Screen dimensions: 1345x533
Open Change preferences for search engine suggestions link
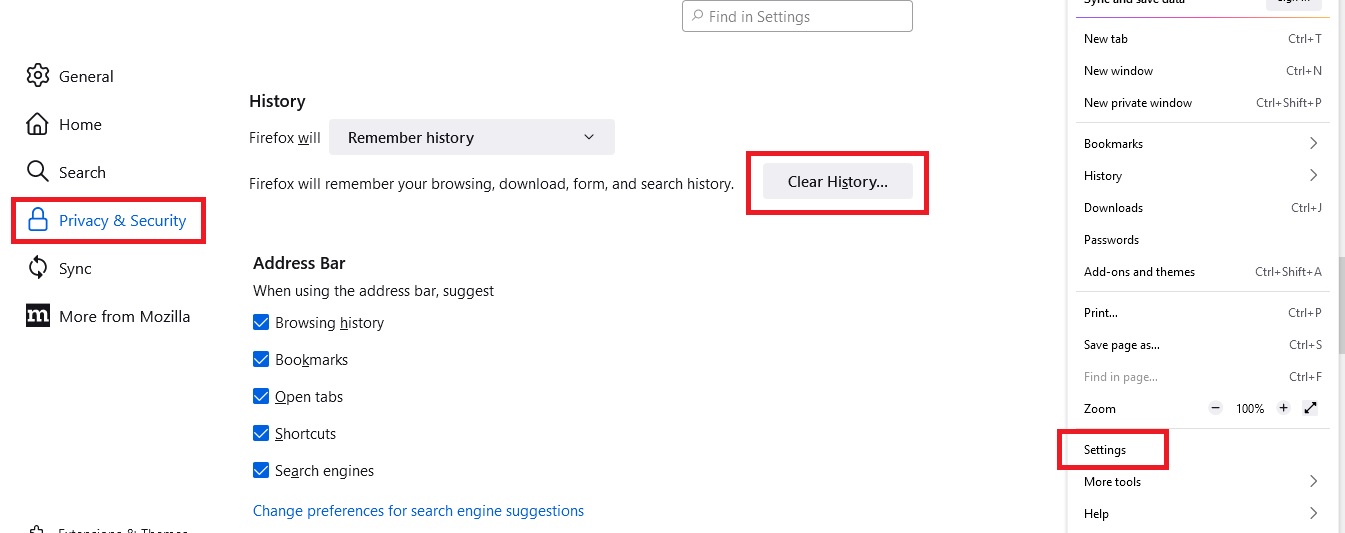(x=418, y=511)
